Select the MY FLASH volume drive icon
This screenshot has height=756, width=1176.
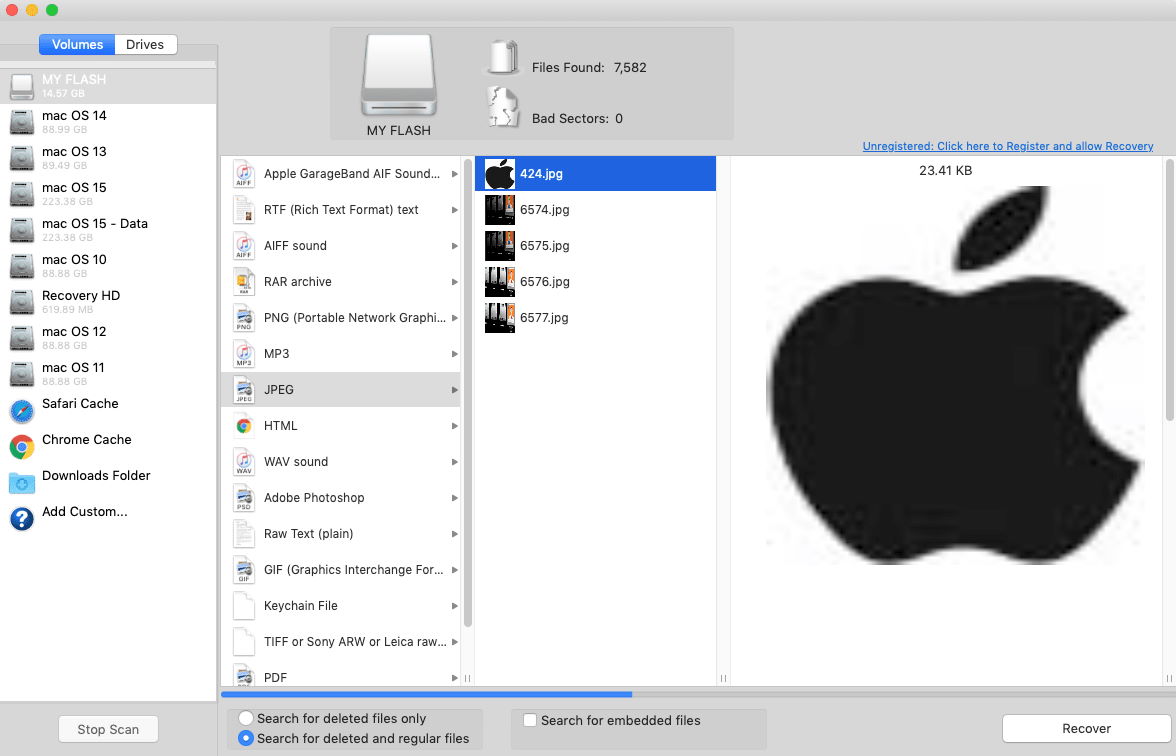pyautogui.click(x=22, y=86)
